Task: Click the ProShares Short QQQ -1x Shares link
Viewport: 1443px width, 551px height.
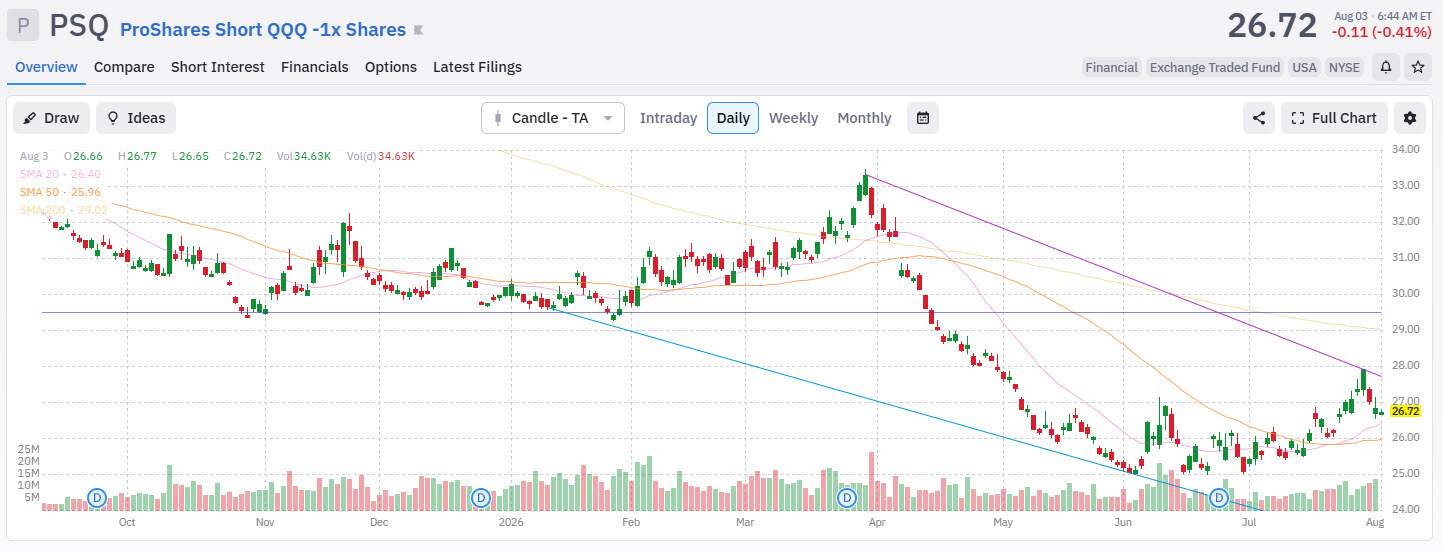Action: coord(263,30)
